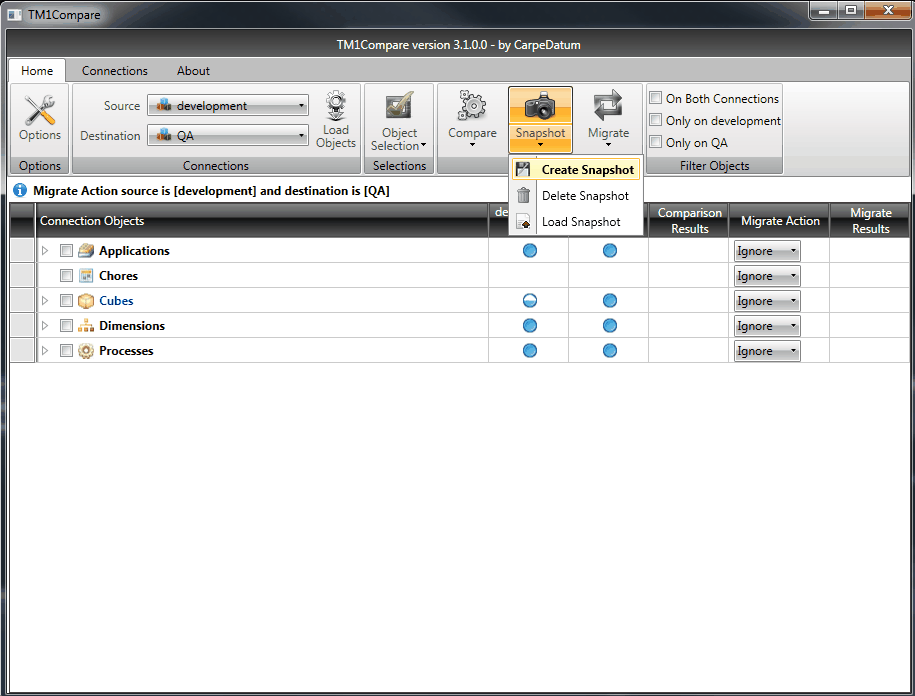Image resolution: width=915 pixels, height=696 pixels.
Task: Open Object Selection checkmark icon
Action: coord(400,106)
